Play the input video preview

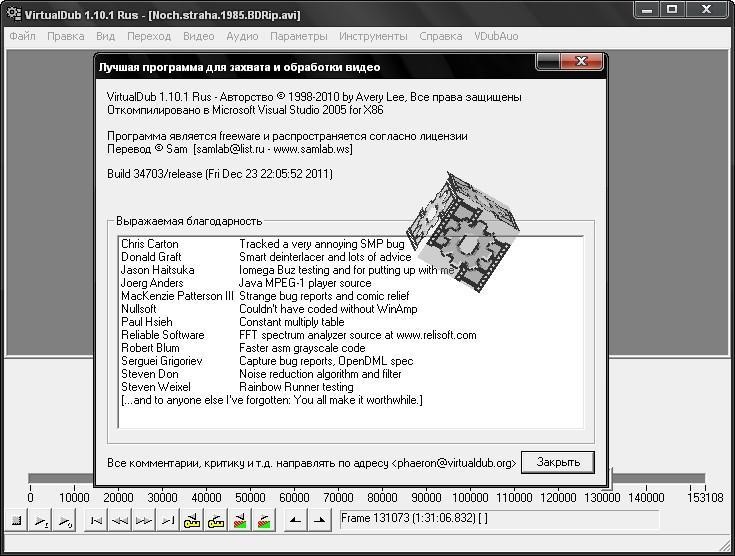click(41, 520)
